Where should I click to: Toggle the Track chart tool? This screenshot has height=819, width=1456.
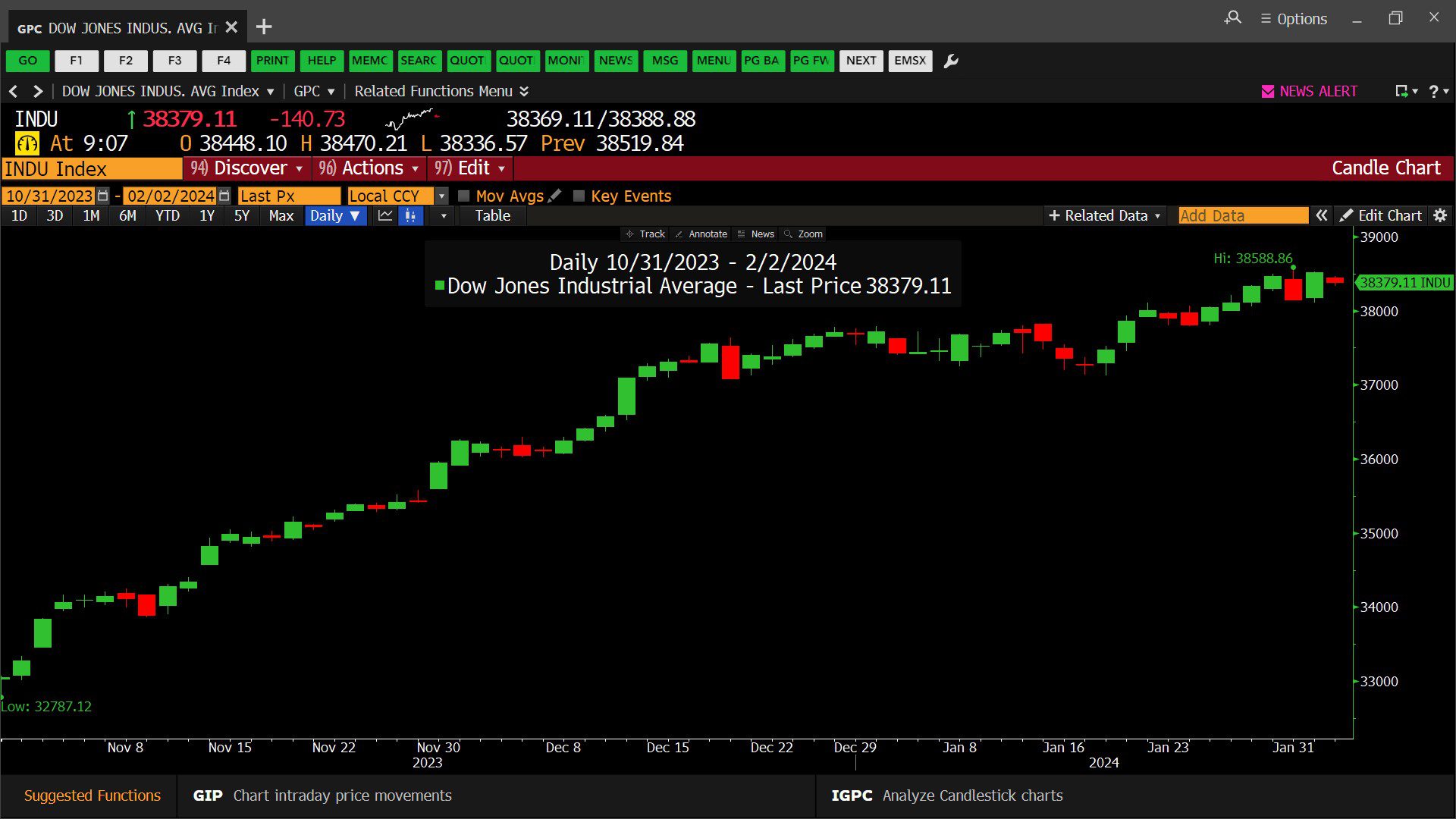(x=645, y=234)
